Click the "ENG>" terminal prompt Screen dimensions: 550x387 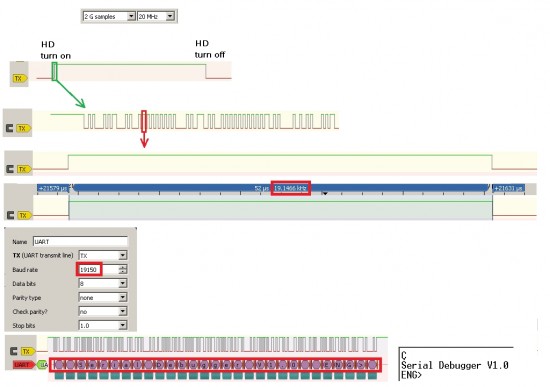[x=411, y=375]
